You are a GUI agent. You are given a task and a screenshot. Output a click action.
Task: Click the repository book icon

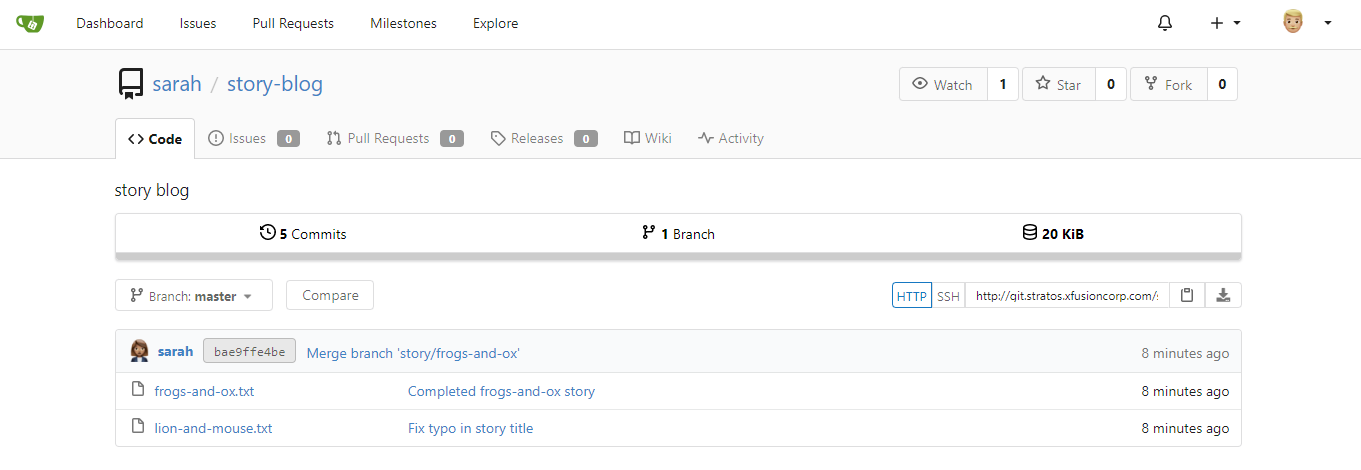click(x=130, y=84)
